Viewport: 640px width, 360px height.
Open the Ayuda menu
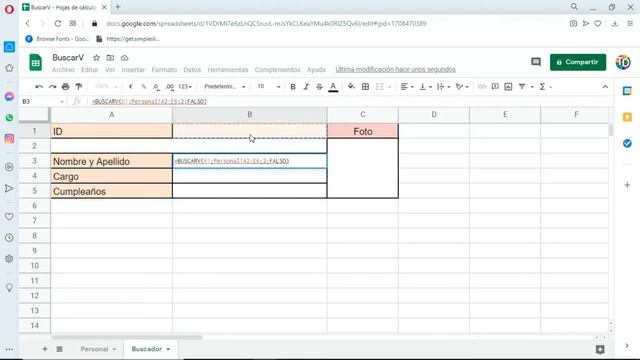(316, 70)
